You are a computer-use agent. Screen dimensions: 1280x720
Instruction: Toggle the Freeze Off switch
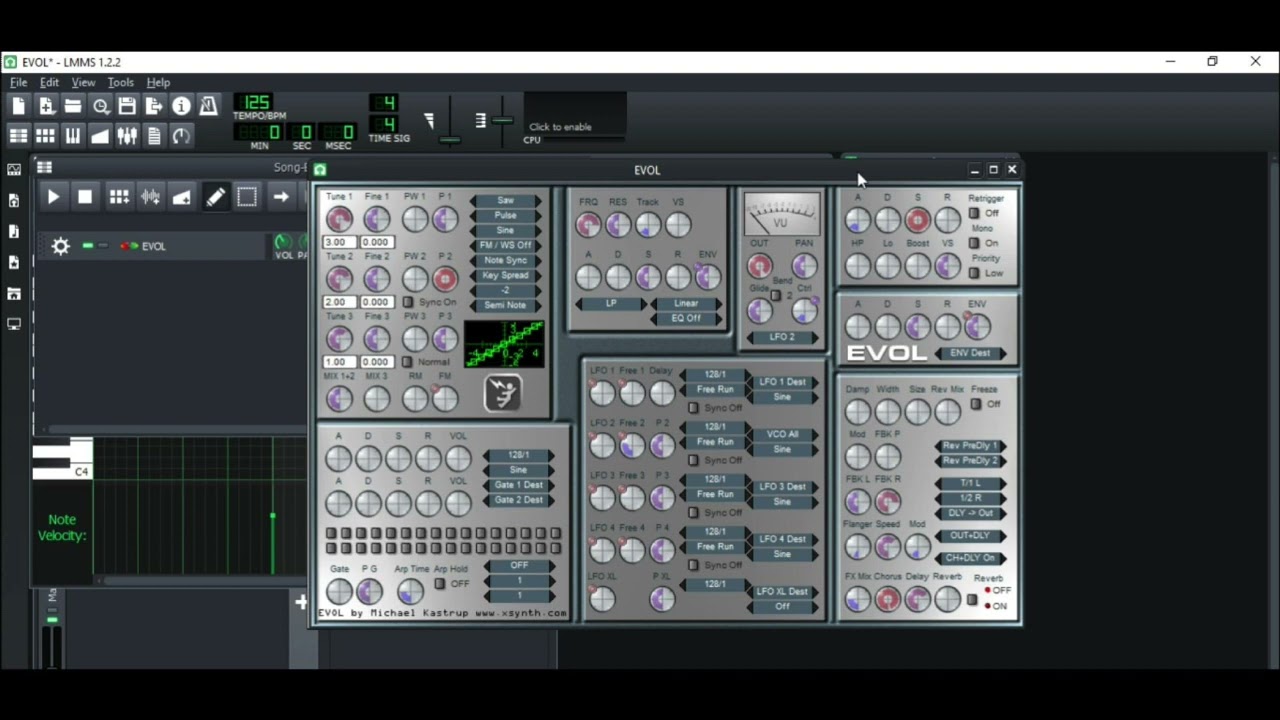(976, 404)
